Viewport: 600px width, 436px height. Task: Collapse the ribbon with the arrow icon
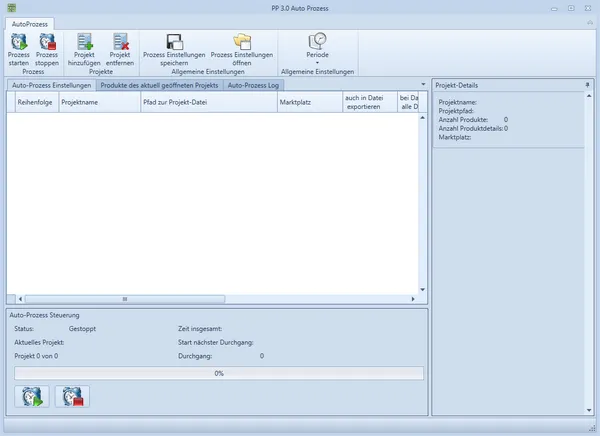590,23
